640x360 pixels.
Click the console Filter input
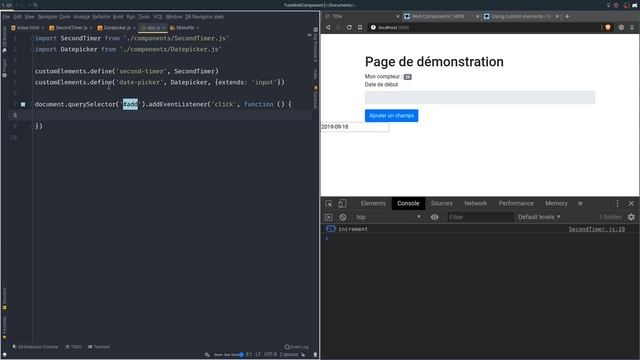480,217
